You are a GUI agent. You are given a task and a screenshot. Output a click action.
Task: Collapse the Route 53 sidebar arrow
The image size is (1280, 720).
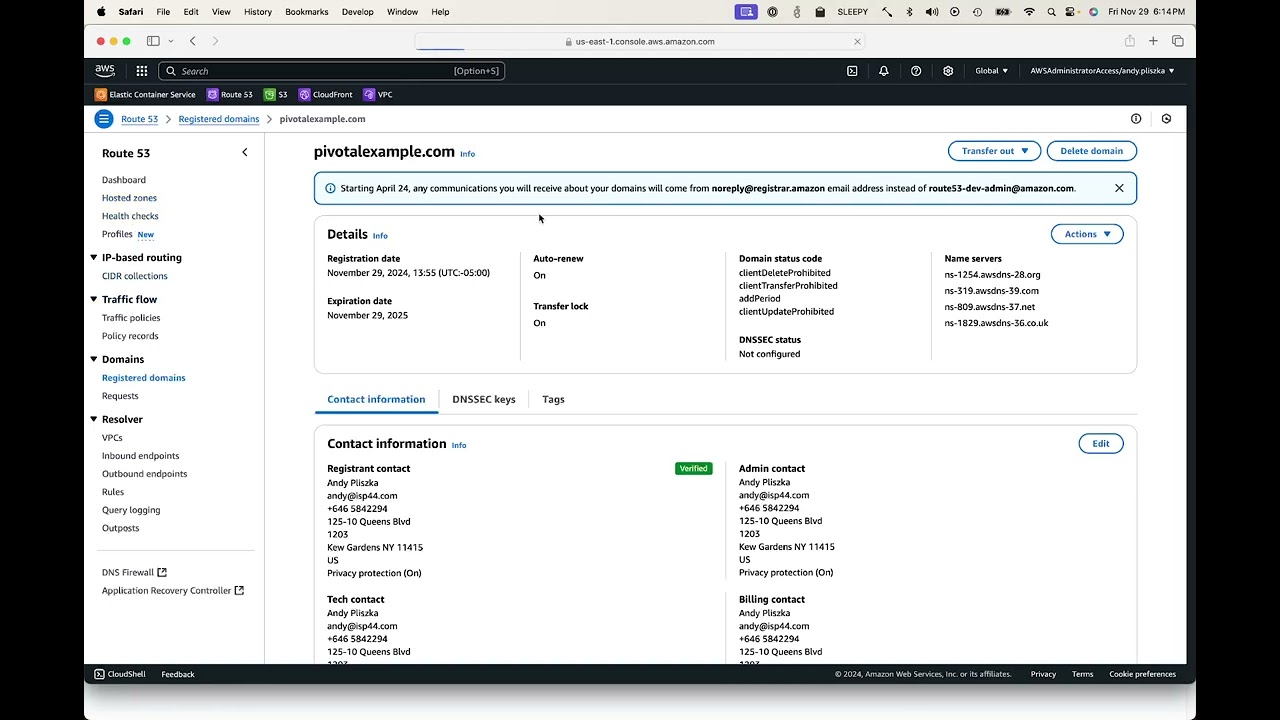point(245,152)
